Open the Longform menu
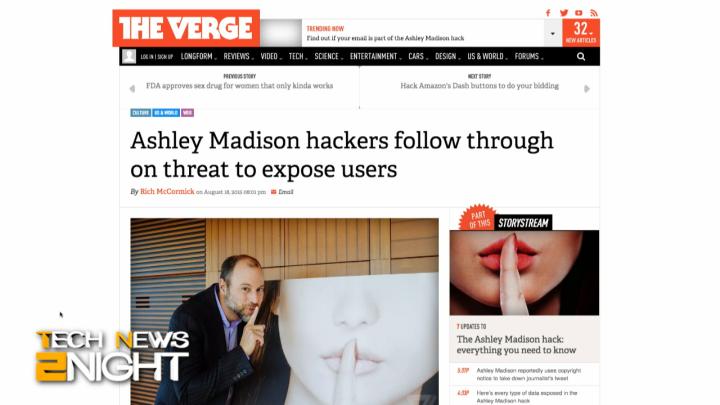This screenshot has height=405, width=720. click(x=198, y=56)
